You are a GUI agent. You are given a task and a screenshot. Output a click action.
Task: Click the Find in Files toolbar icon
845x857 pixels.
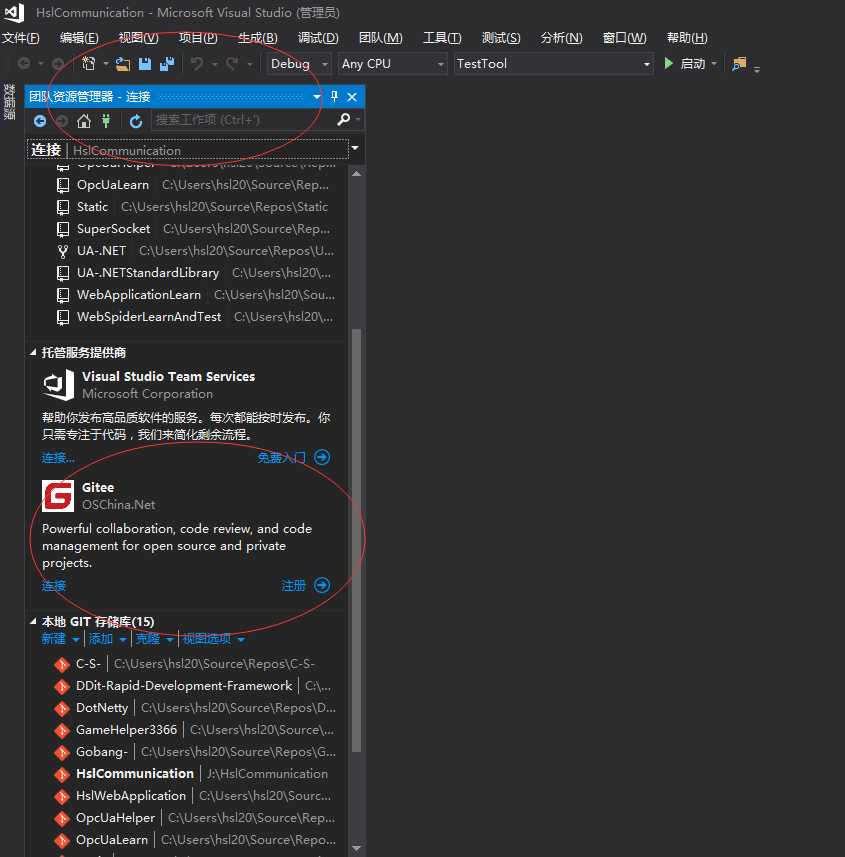739,64
